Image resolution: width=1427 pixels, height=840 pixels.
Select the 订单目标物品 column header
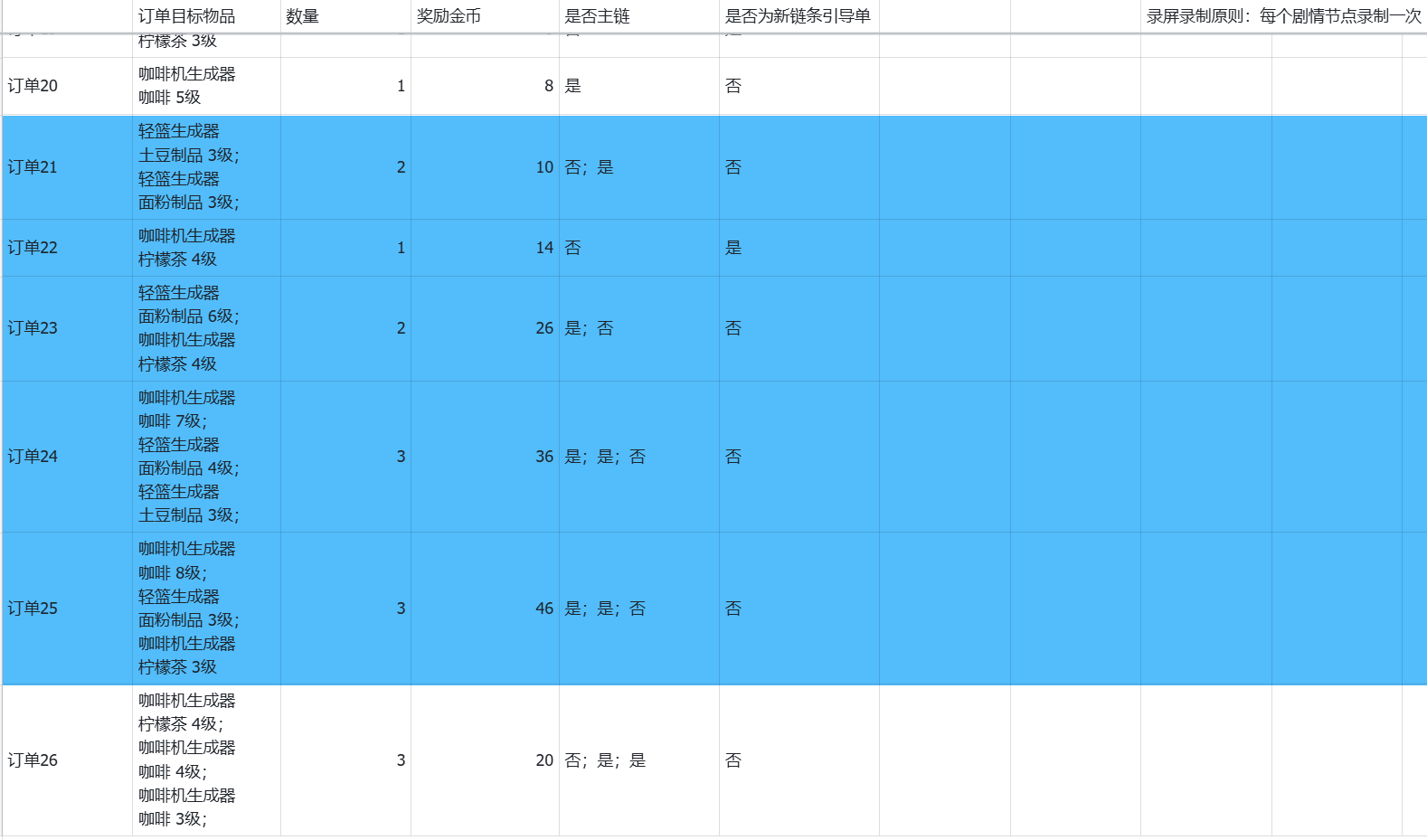(x=206, y=16)
